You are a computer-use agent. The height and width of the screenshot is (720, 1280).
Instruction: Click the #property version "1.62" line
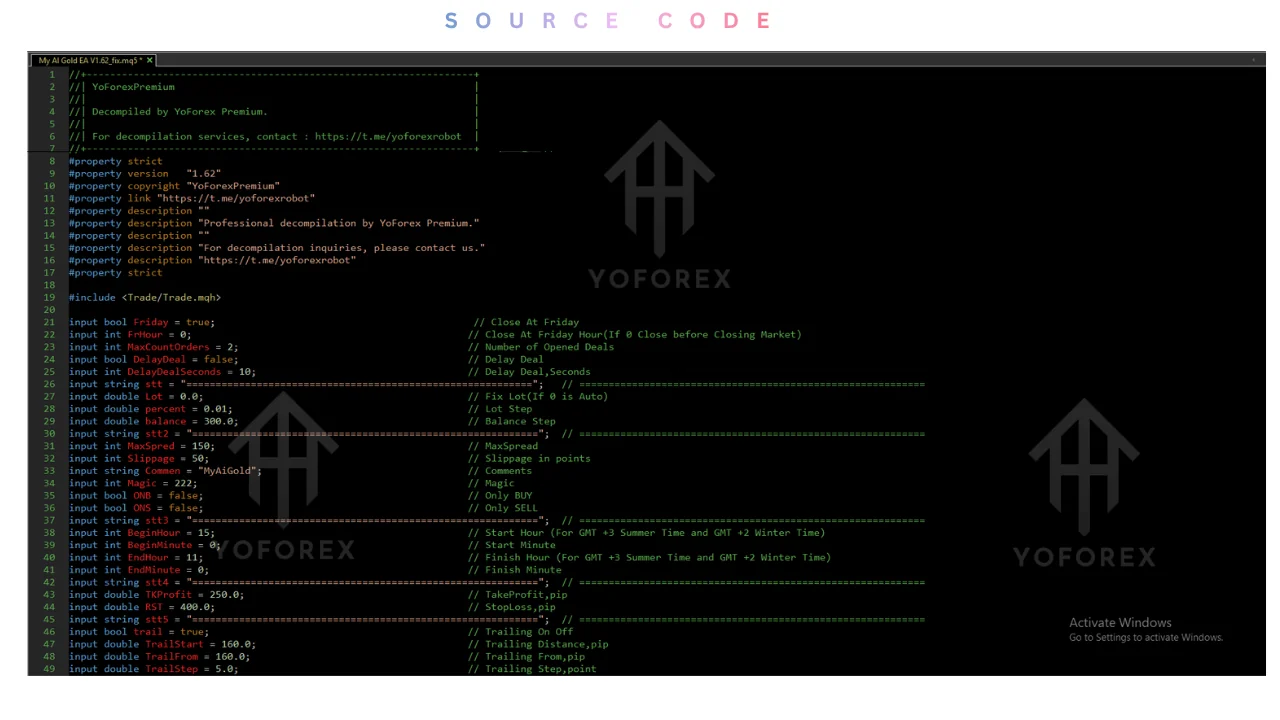145,174
